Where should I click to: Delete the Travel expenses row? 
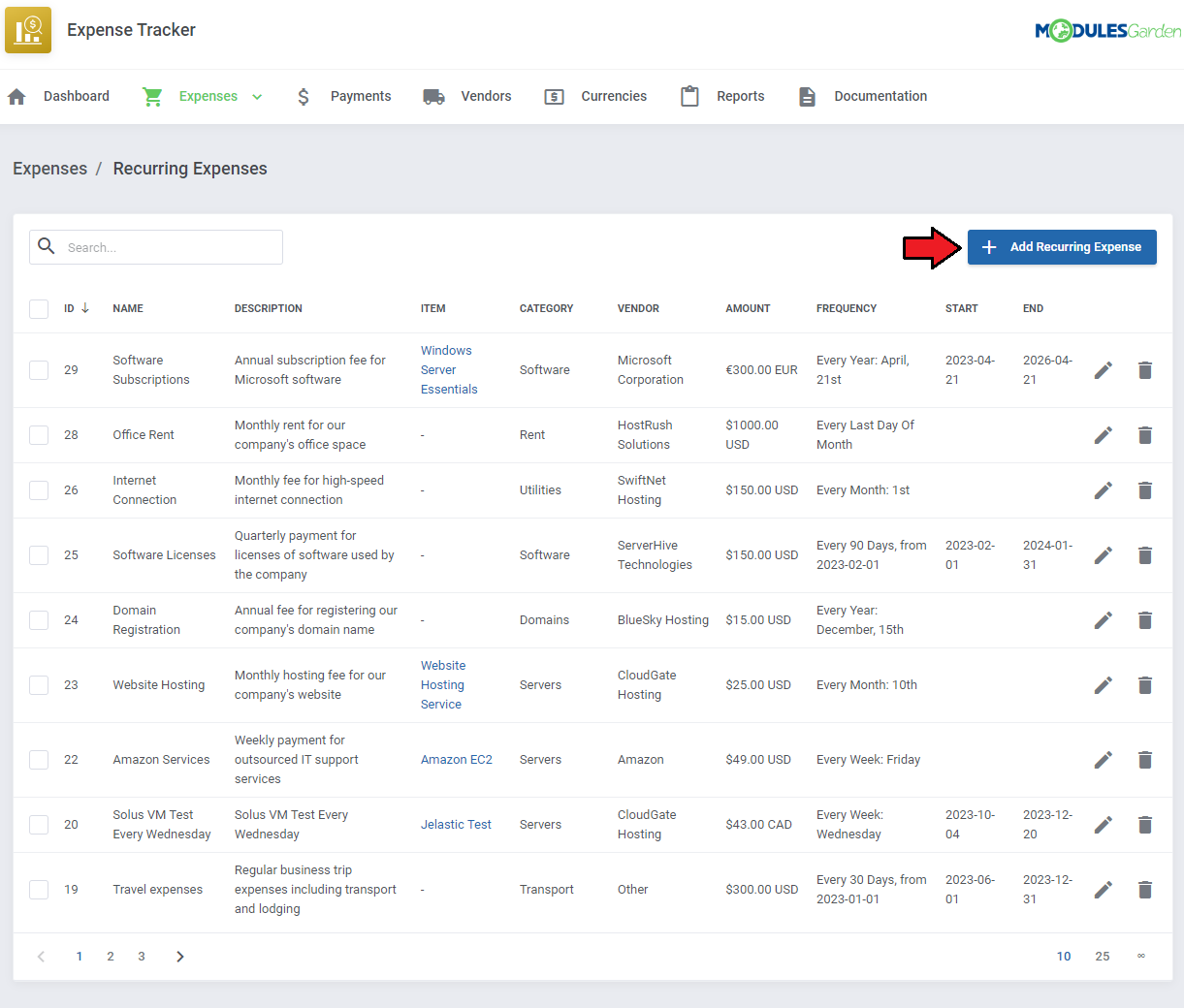[1145, 890]
